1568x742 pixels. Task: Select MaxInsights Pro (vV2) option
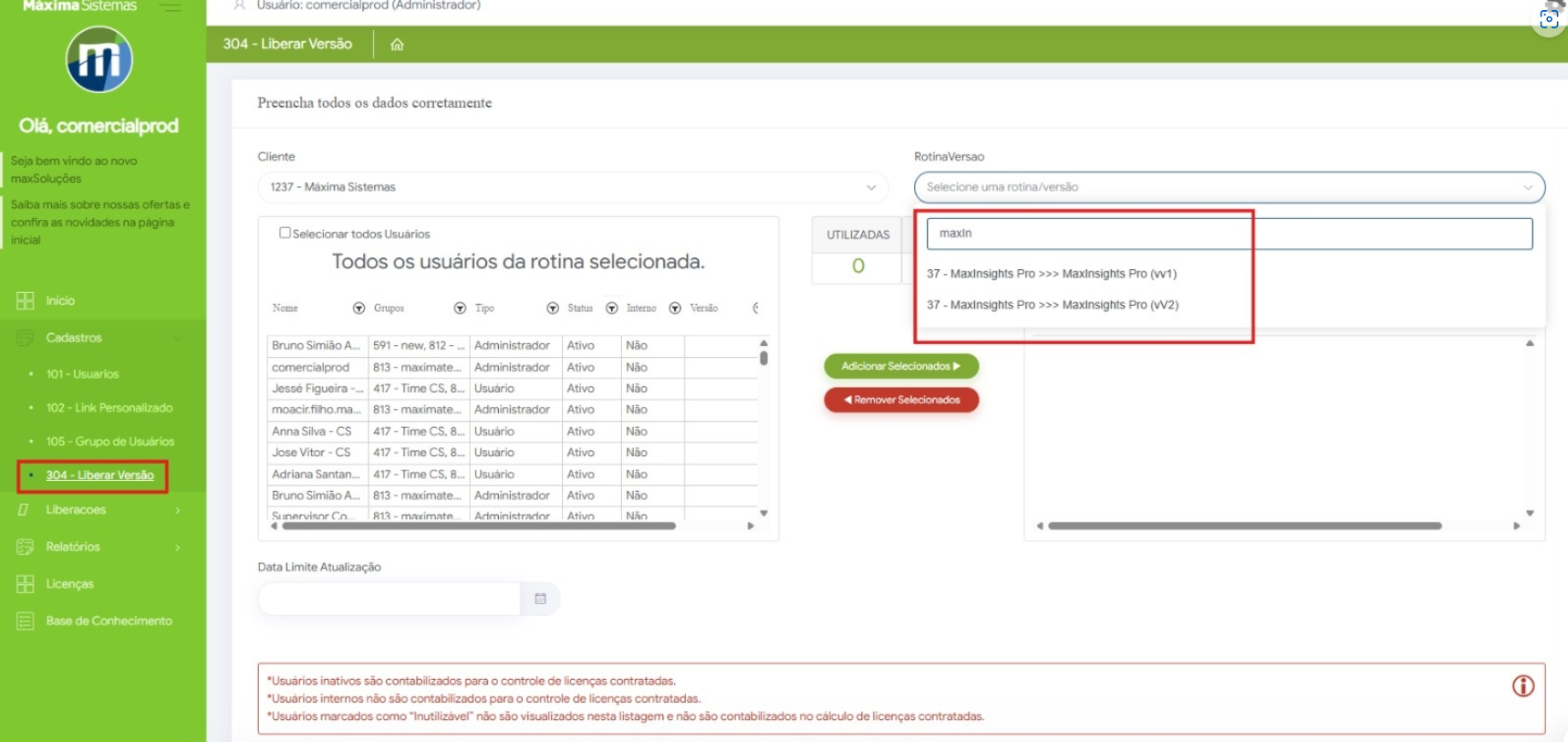tap(1052, 305)
